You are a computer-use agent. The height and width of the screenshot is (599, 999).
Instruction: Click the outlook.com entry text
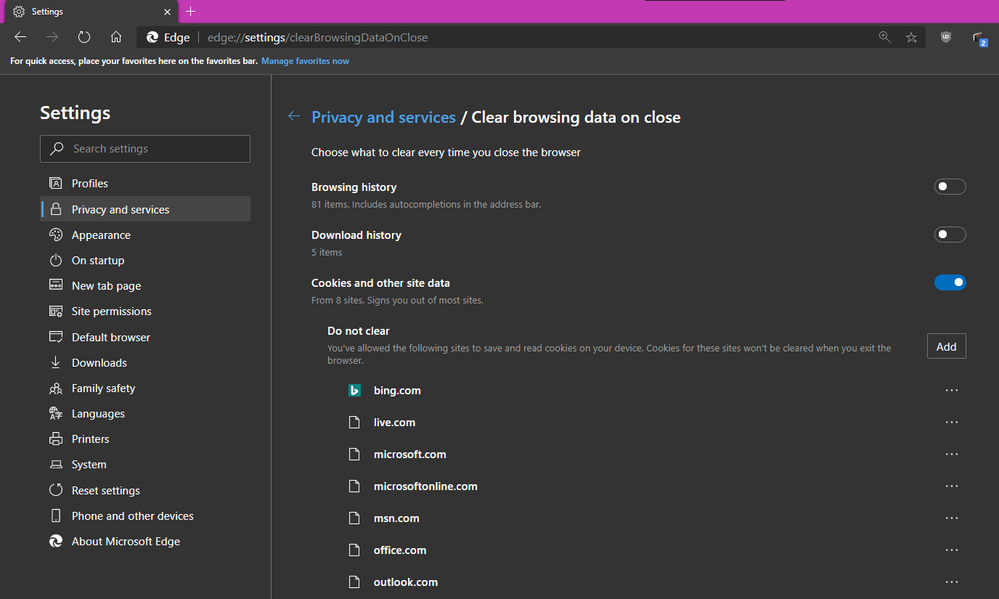tap(406, 582)
